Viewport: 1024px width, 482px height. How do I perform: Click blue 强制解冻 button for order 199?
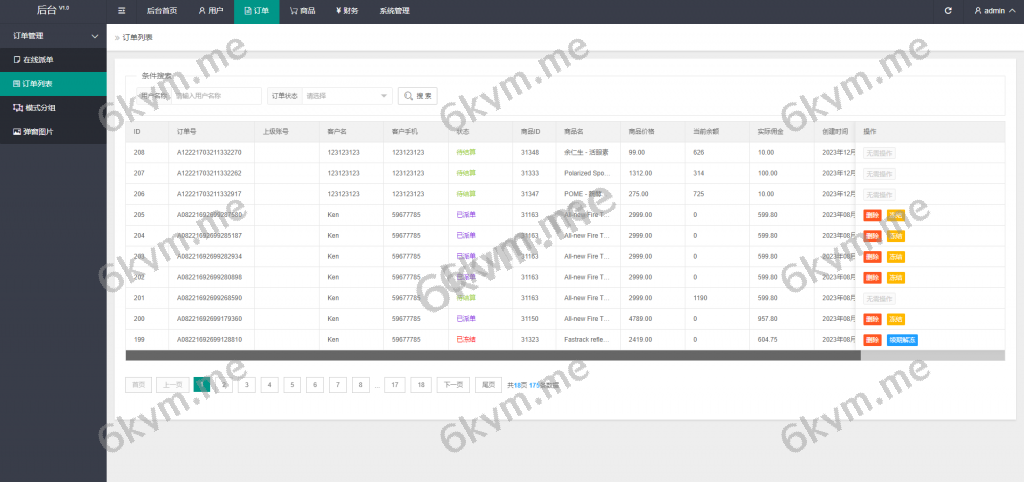point(901,340)
